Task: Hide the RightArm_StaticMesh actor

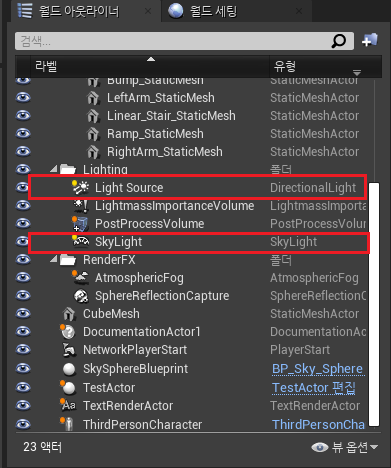Action: point(23,152)
